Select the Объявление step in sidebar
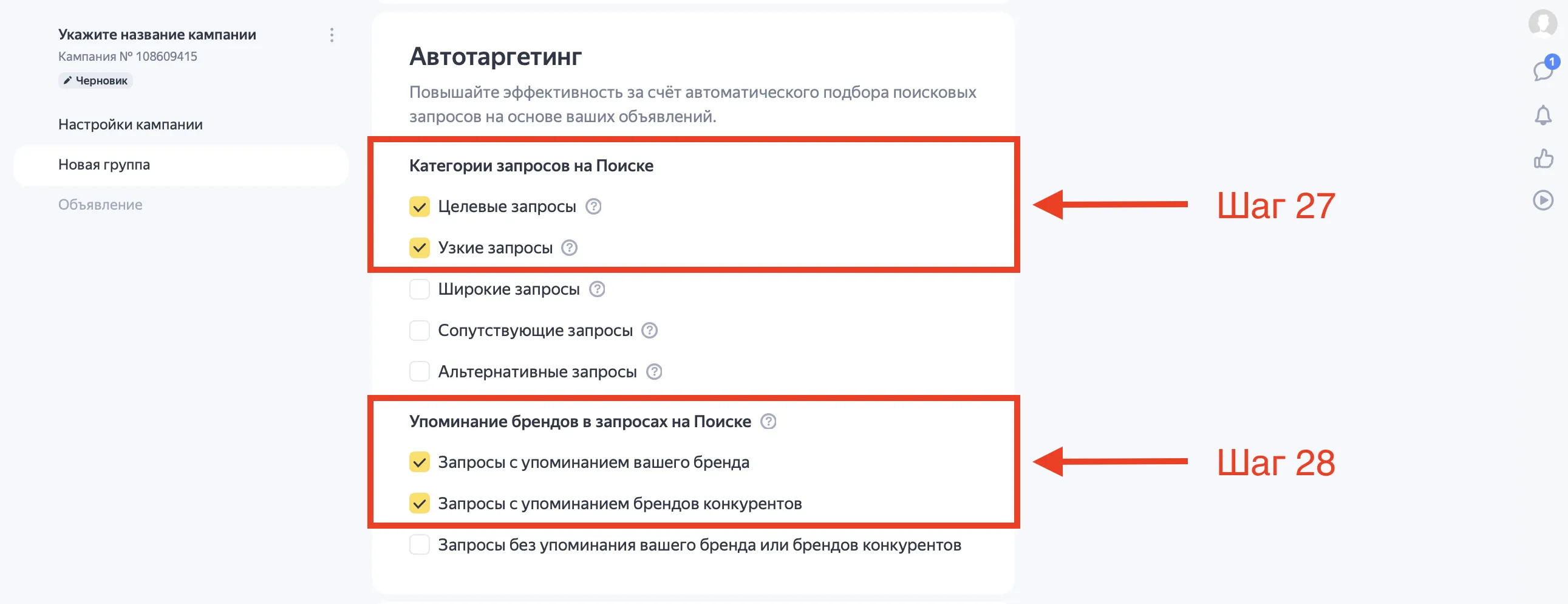This screenshot has height=604, width=1568. point(100,204)
